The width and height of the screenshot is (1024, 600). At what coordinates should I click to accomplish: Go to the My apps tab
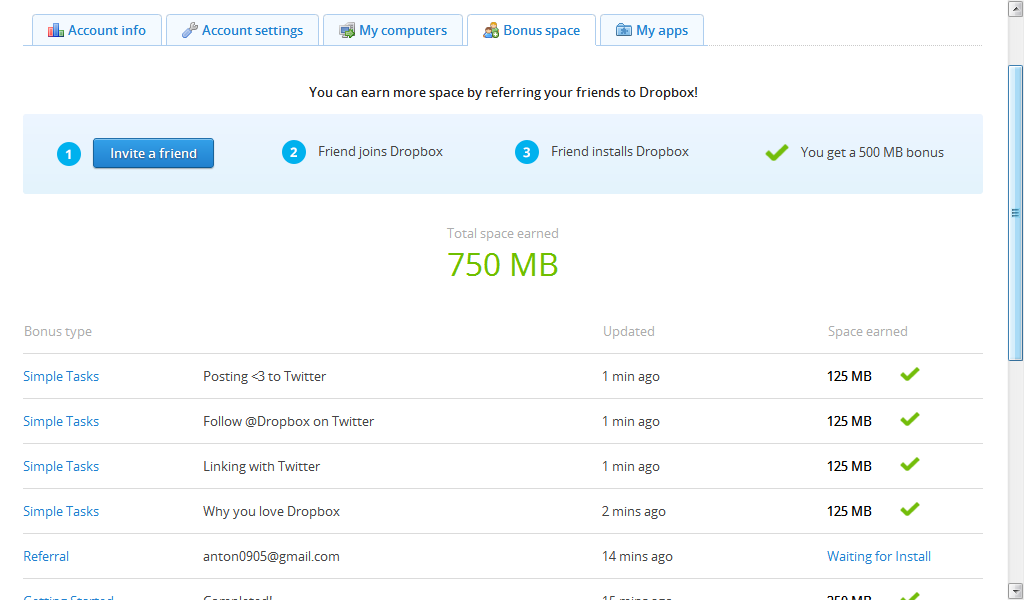pyautogui.click(x=652, y=30)
